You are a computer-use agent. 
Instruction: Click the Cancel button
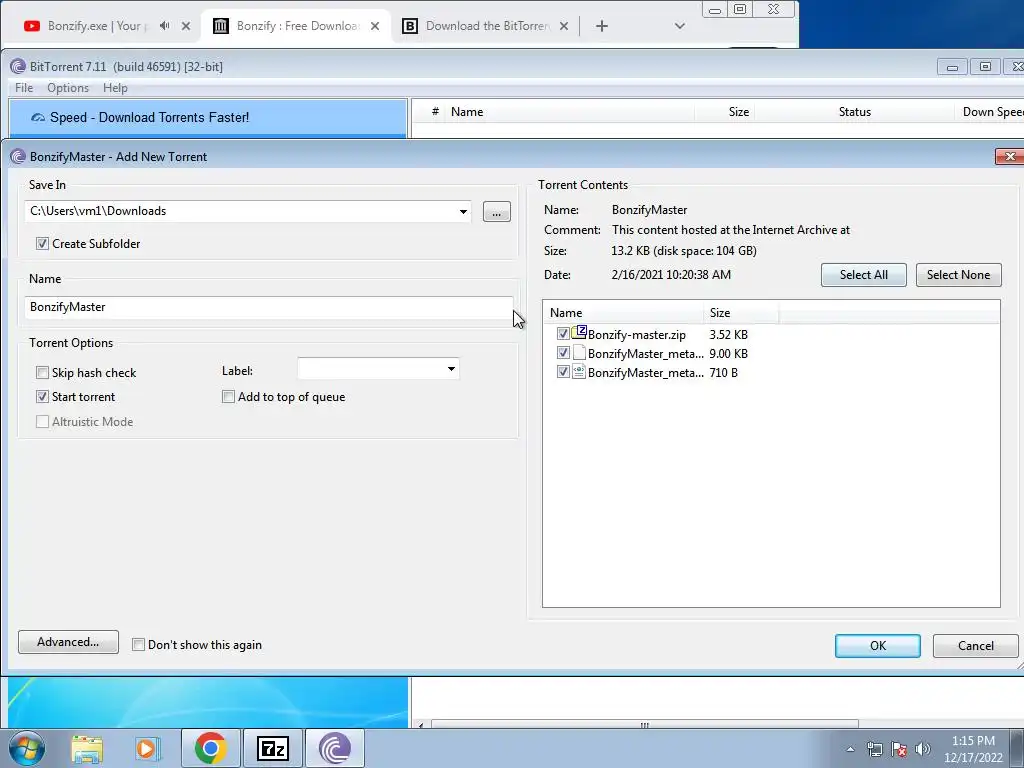click(x=976, y=646)
